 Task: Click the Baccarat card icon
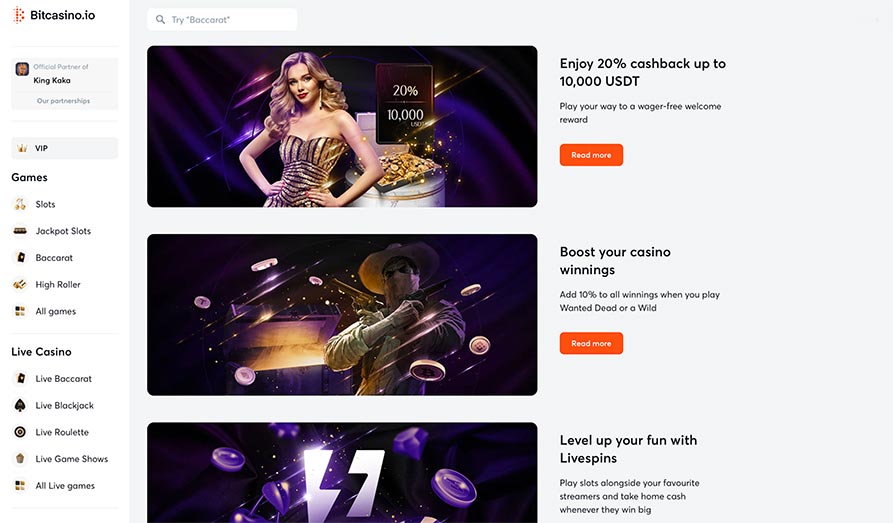21,258
